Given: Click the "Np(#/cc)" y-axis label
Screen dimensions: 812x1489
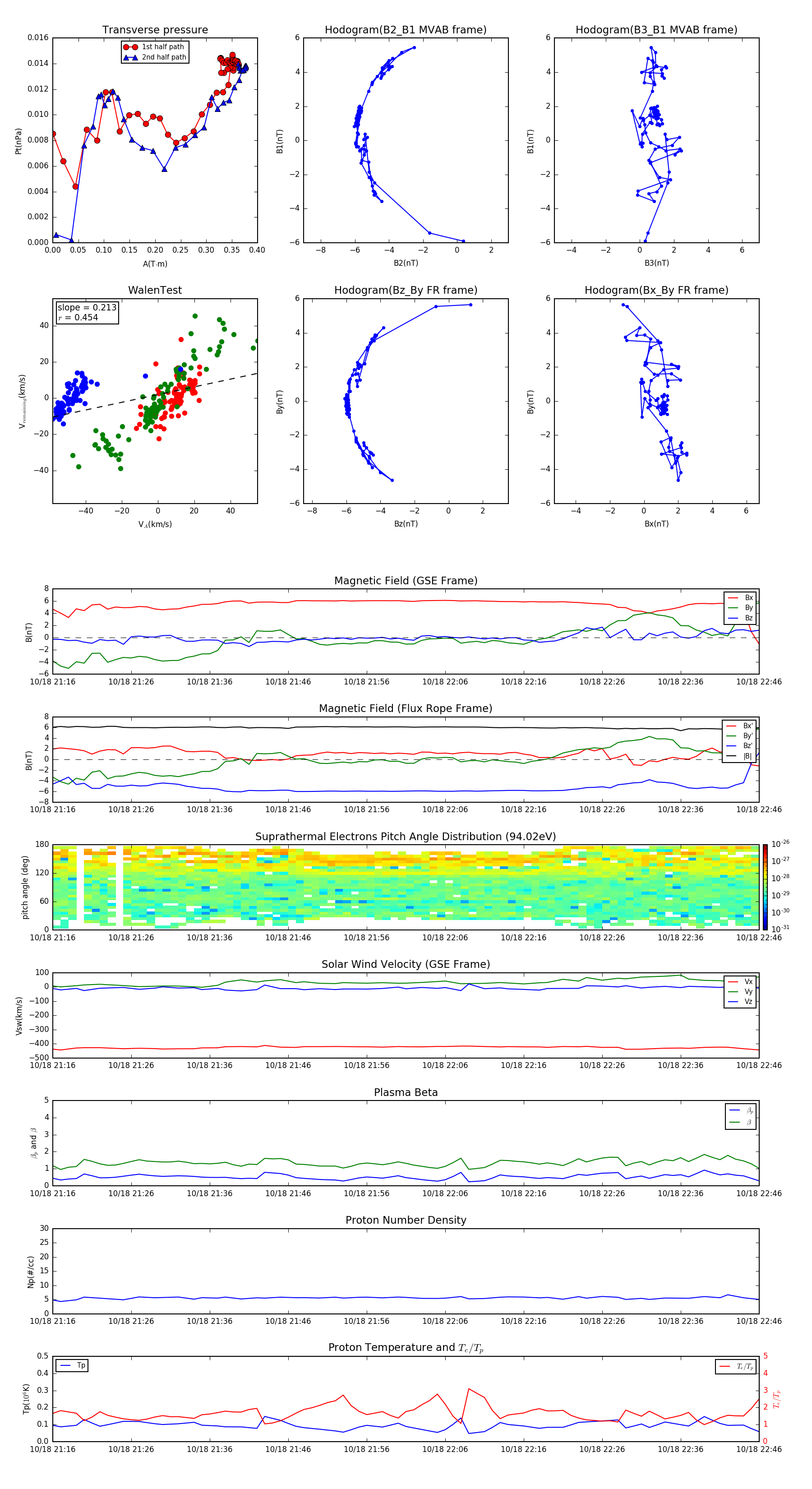Looking at the screenshot, I should click(x=31, y=1271).
